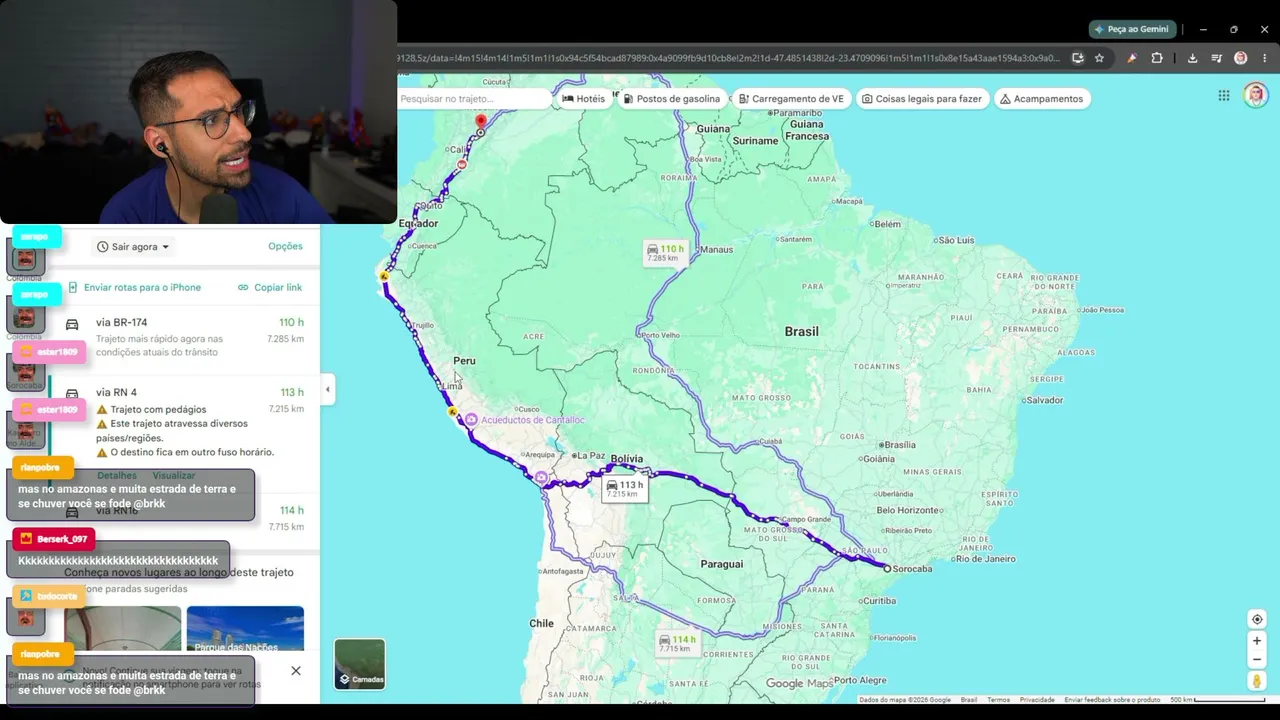This screenshot has height=720, width=1280.
Task: Click the La Paz city label
Action: (x=591, y=456)
